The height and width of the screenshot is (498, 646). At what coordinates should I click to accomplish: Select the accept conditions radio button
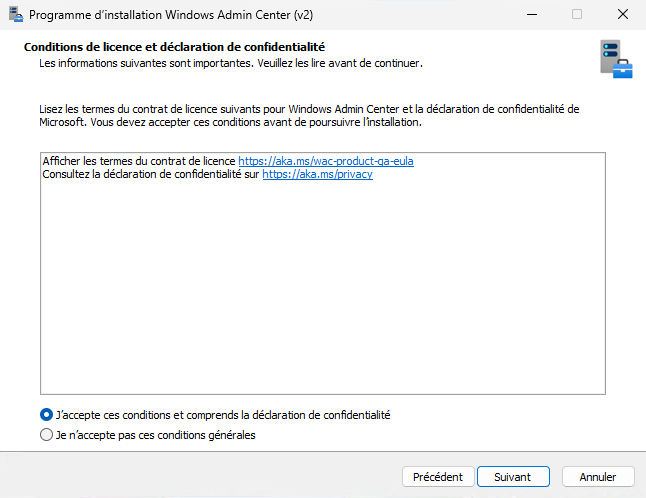[46, 415]
